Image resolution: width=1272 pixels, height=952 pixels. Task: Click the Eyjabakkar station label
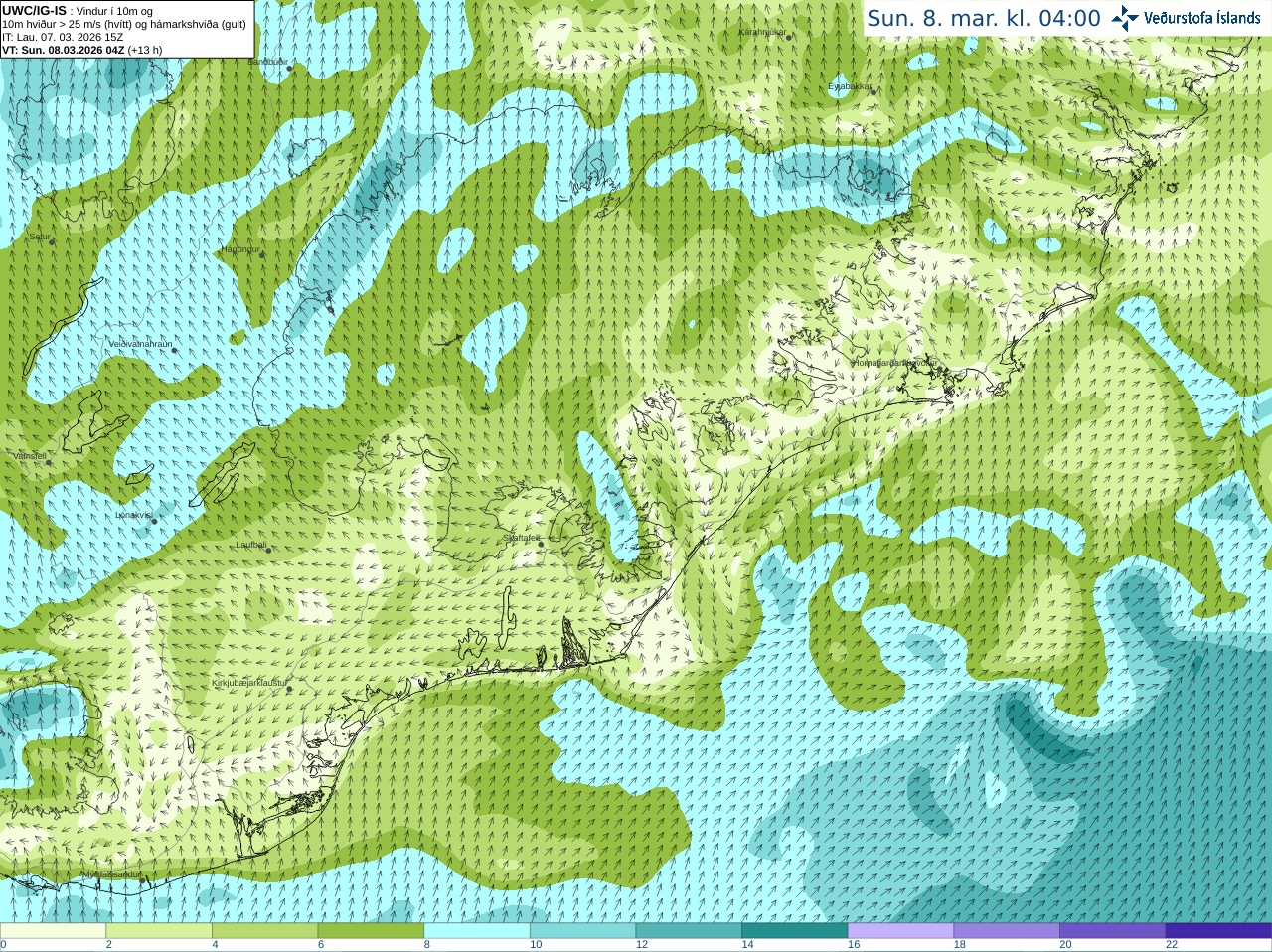click(850, 86)
